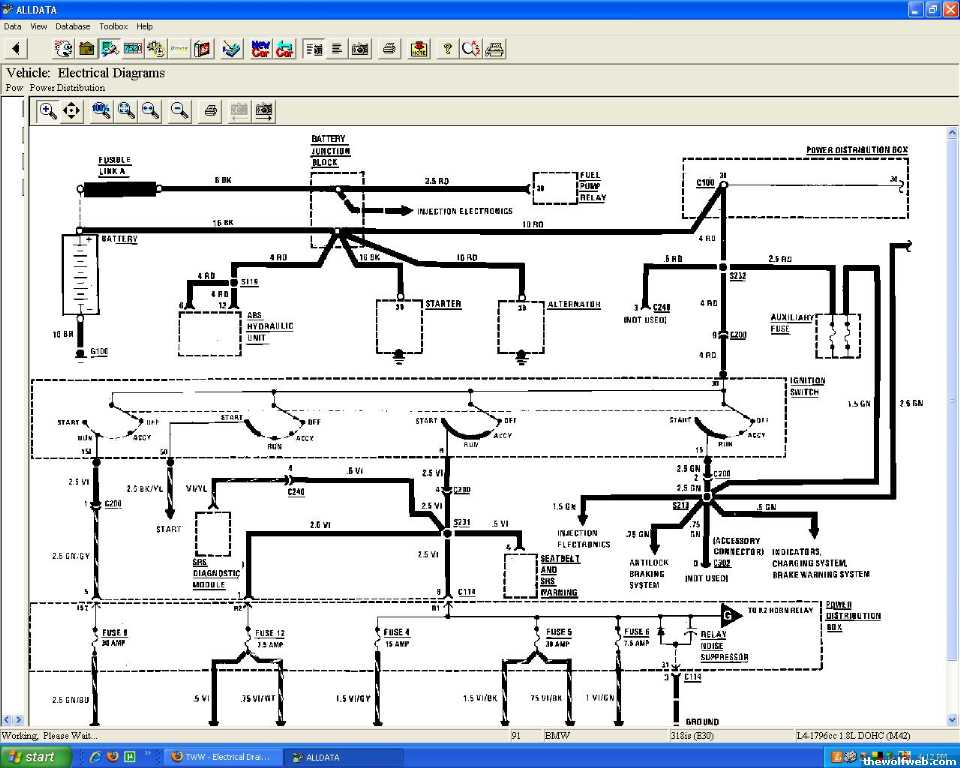Click the main toolbar camera icon
The width and height of the screenshot is (960, 768).
pos(360,48)
